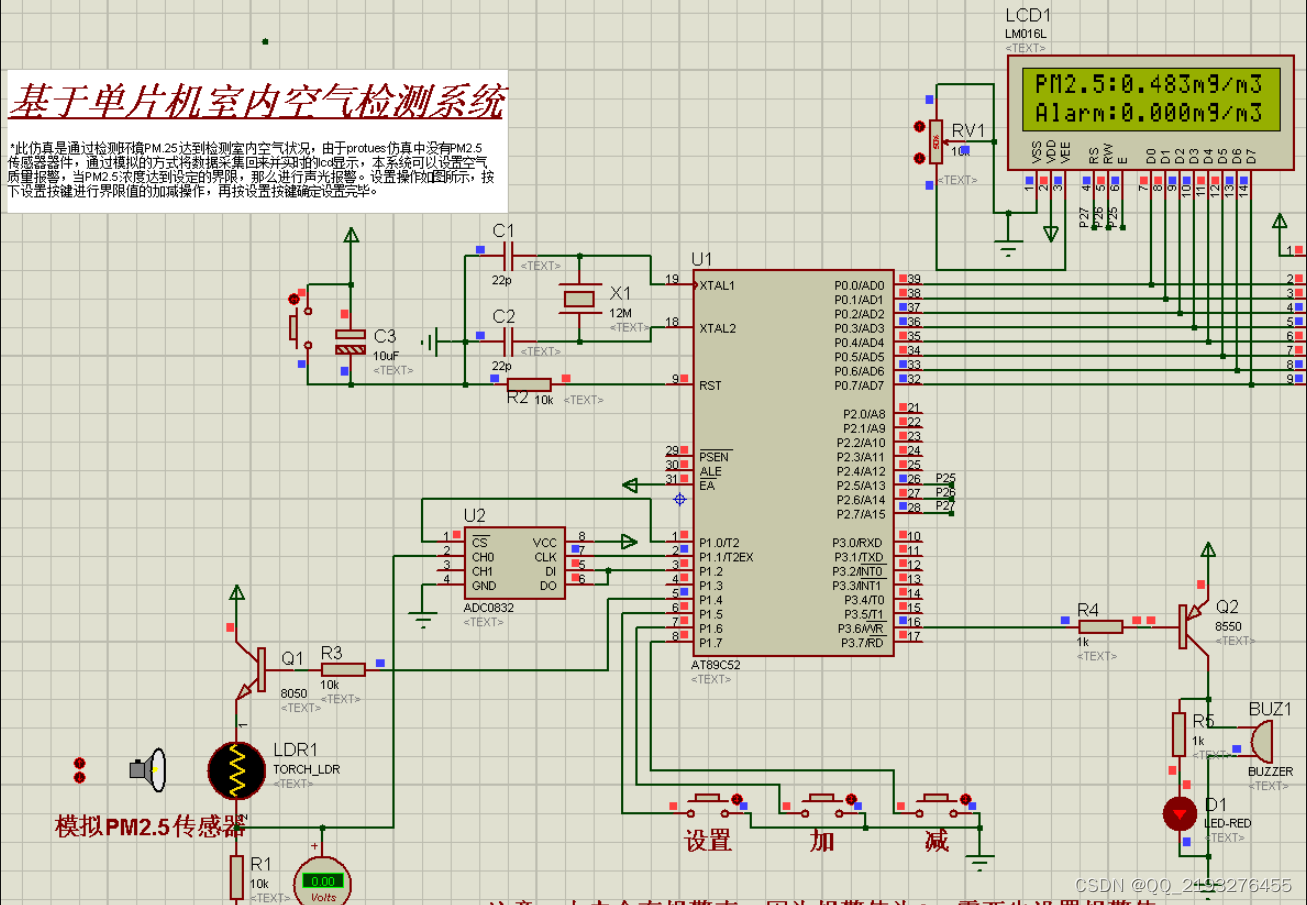Select transistor Q2 symbol
This screenshot has width=1307, height=905.
[1195, 629]
